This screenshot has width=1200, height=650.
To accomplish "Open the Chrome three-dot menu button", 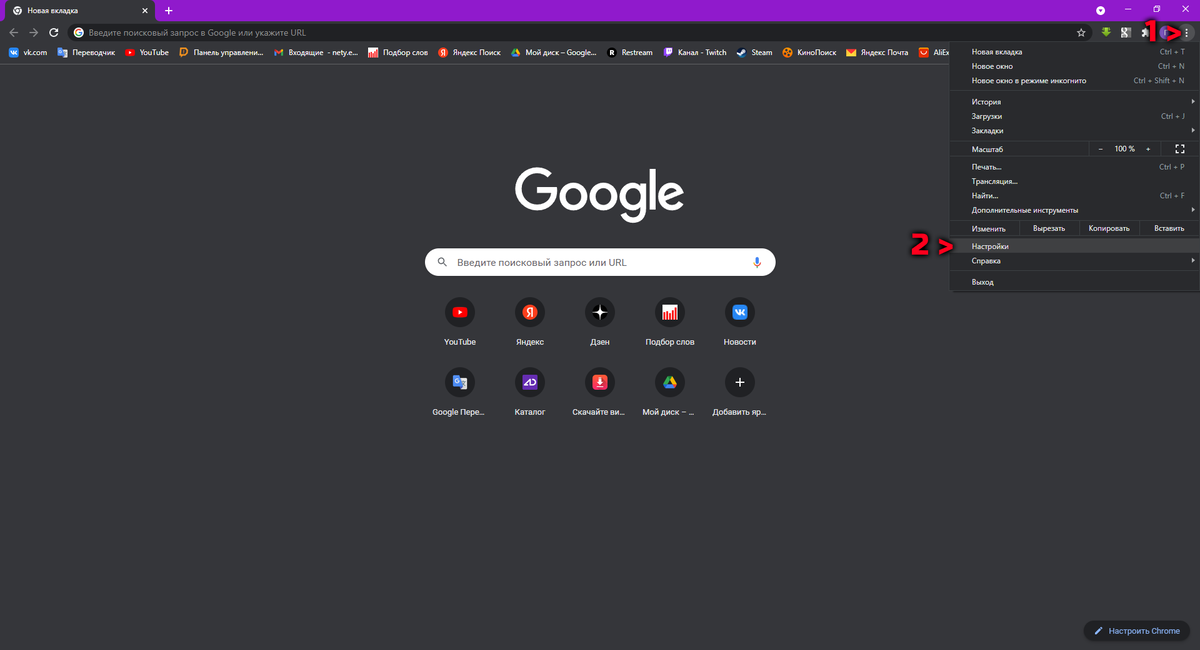I will coord(1186,33).
